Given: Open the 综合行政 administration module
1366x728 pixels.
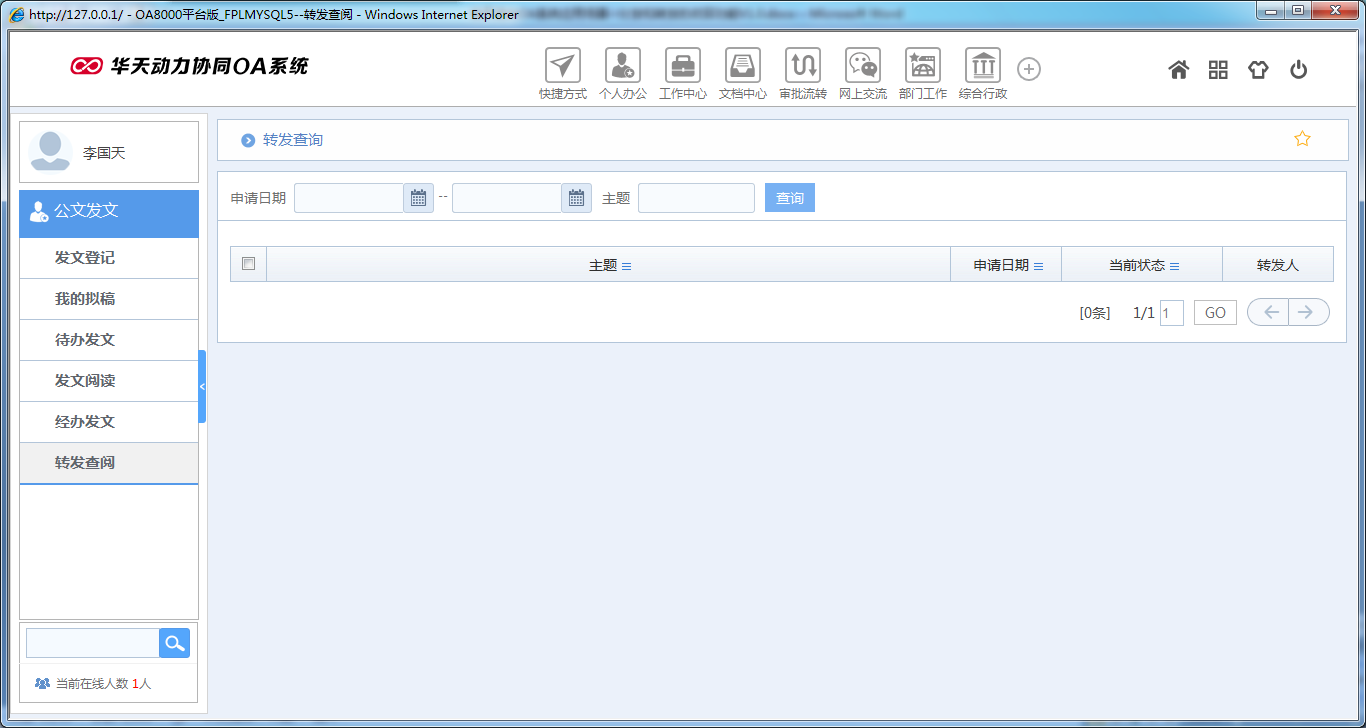Looking at the screenshot, I should (982, 68).
